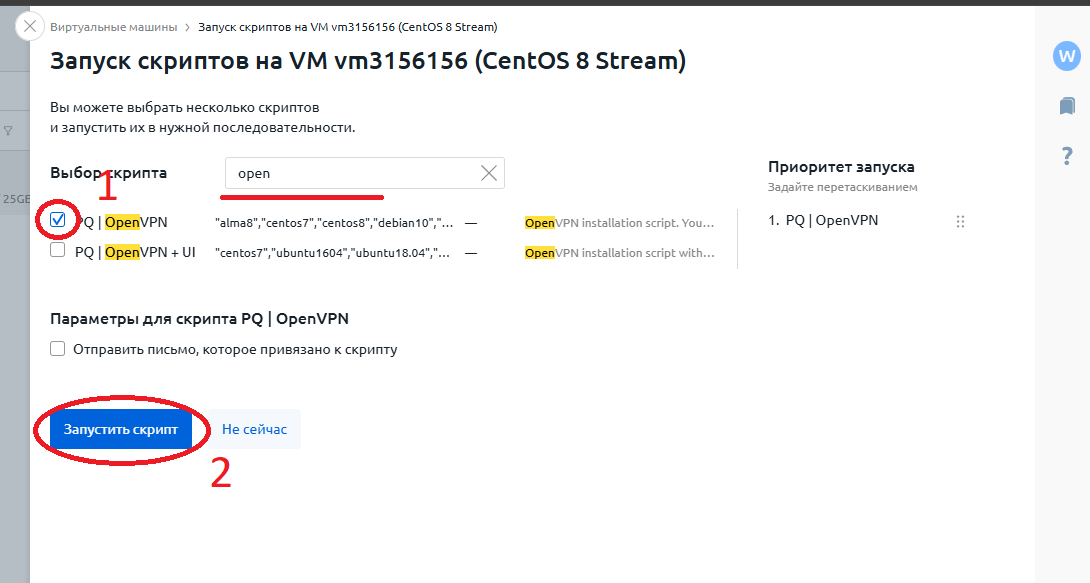The image size is (1090, 583).
Task: Click Не сейчас button
Action: (x=254, y=429)
